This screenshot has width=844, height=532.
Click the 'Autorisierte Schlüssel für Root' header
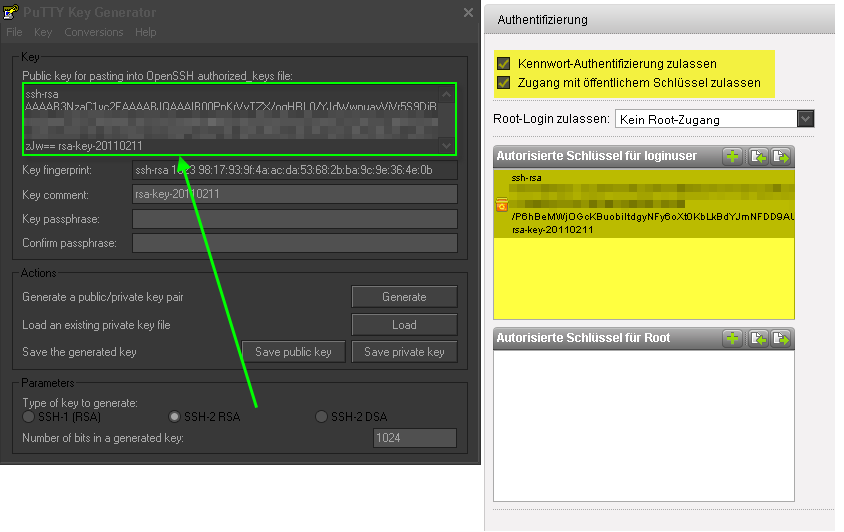tap(583, 338)
